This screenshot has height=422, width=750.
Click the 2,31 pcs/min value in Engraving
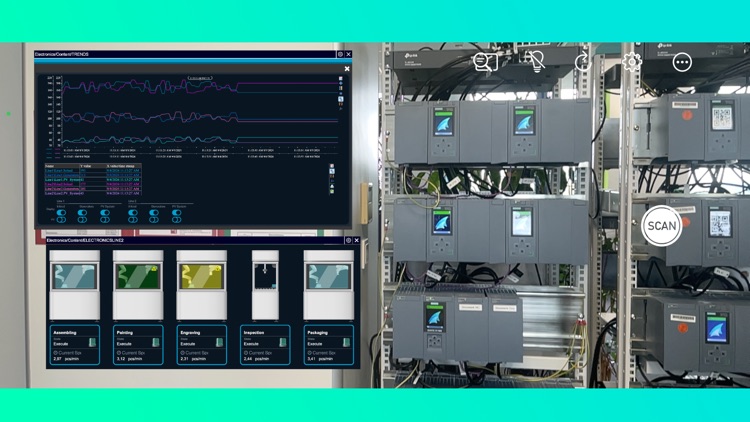193,359
